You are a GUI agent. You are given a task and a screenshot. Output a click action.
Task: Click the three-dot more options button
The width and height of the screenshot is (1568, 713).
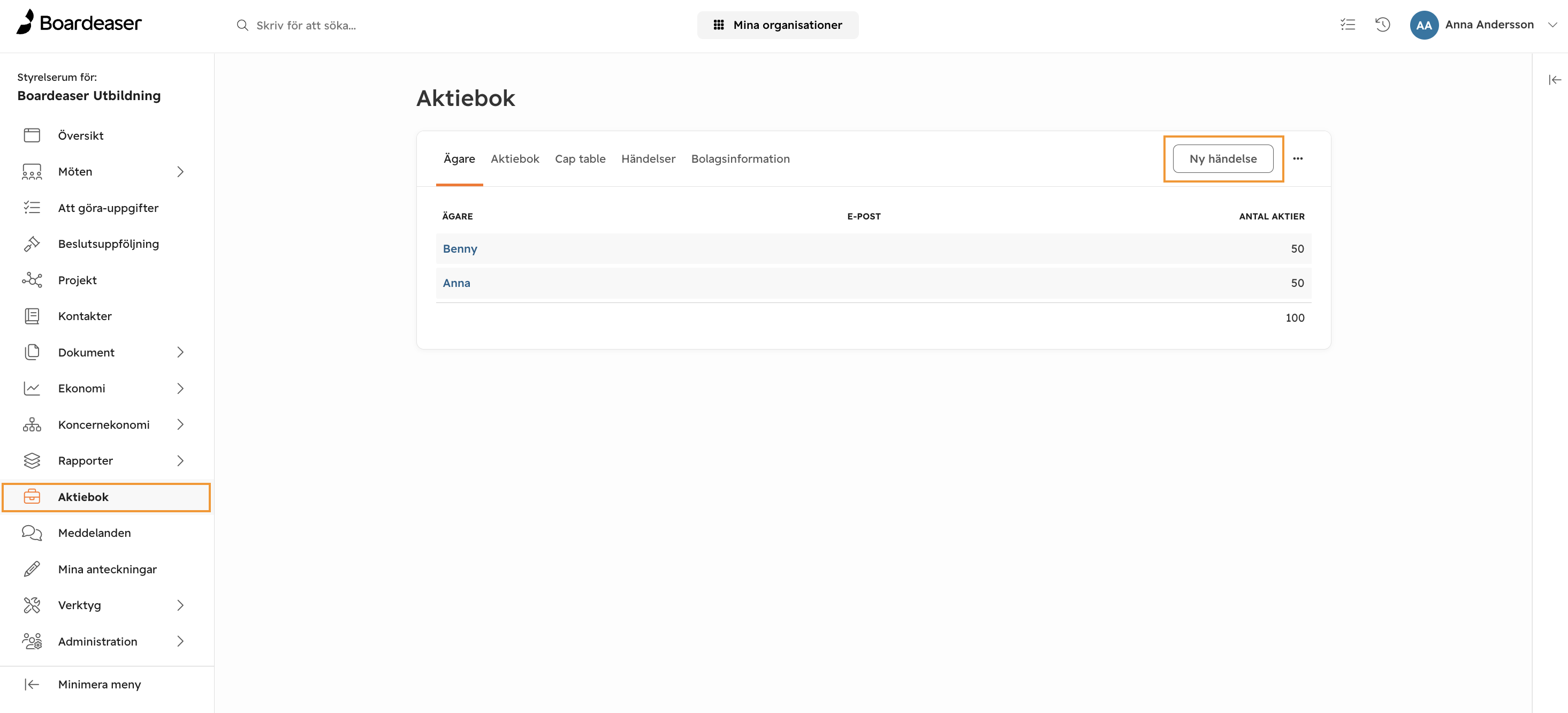click(x=1298, y=159)
